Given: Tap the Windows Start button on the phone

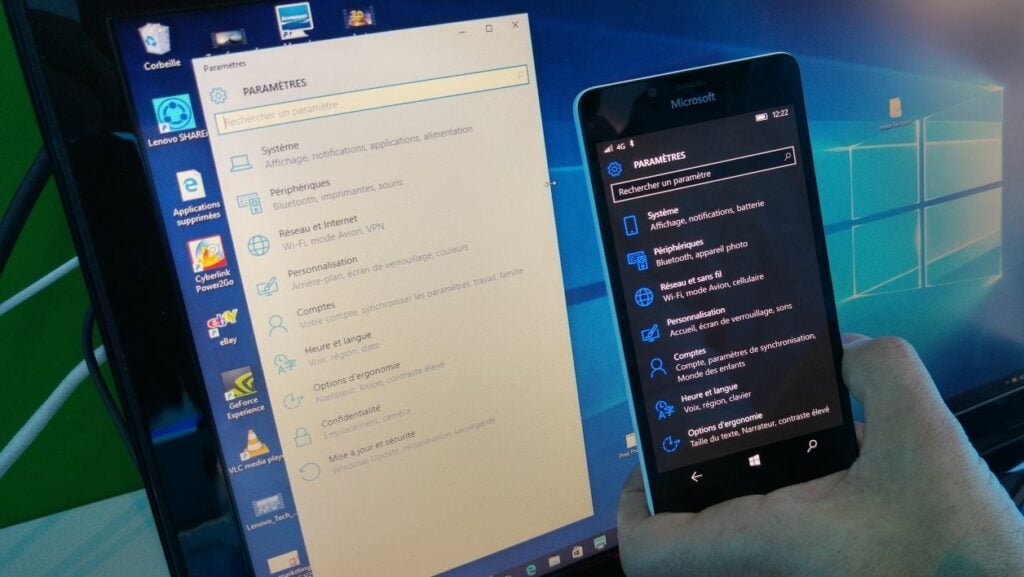Looking at the screenshot, I should (x=755, y=461).
